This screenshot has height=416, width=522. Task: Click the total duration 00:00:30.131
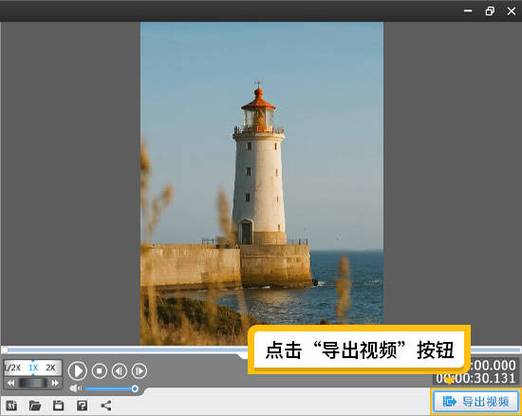pos(476,379)
